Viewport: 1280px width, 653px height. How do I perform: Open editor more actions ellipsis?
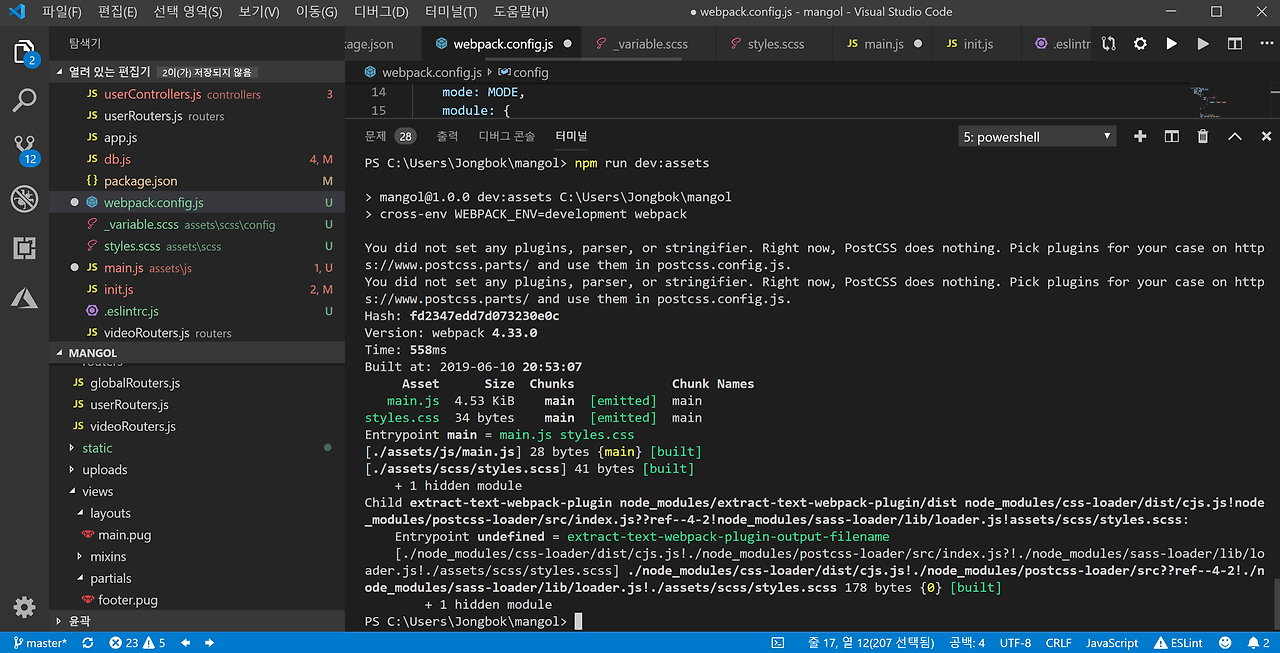pyautogui.click(x=1266, y=44)
